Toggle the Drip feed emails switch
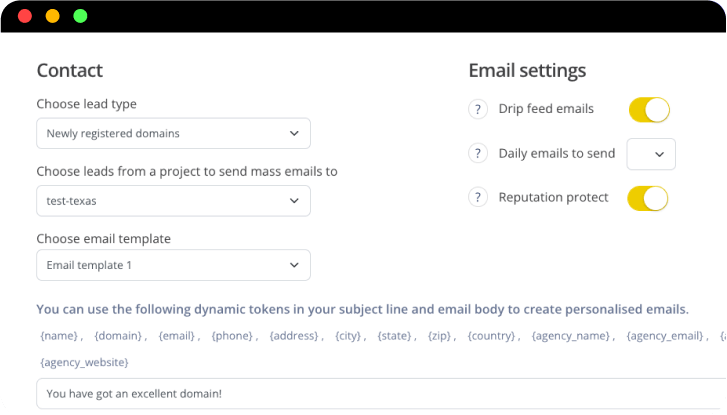The height and width of the screenshot is (415, 727). 648,109
